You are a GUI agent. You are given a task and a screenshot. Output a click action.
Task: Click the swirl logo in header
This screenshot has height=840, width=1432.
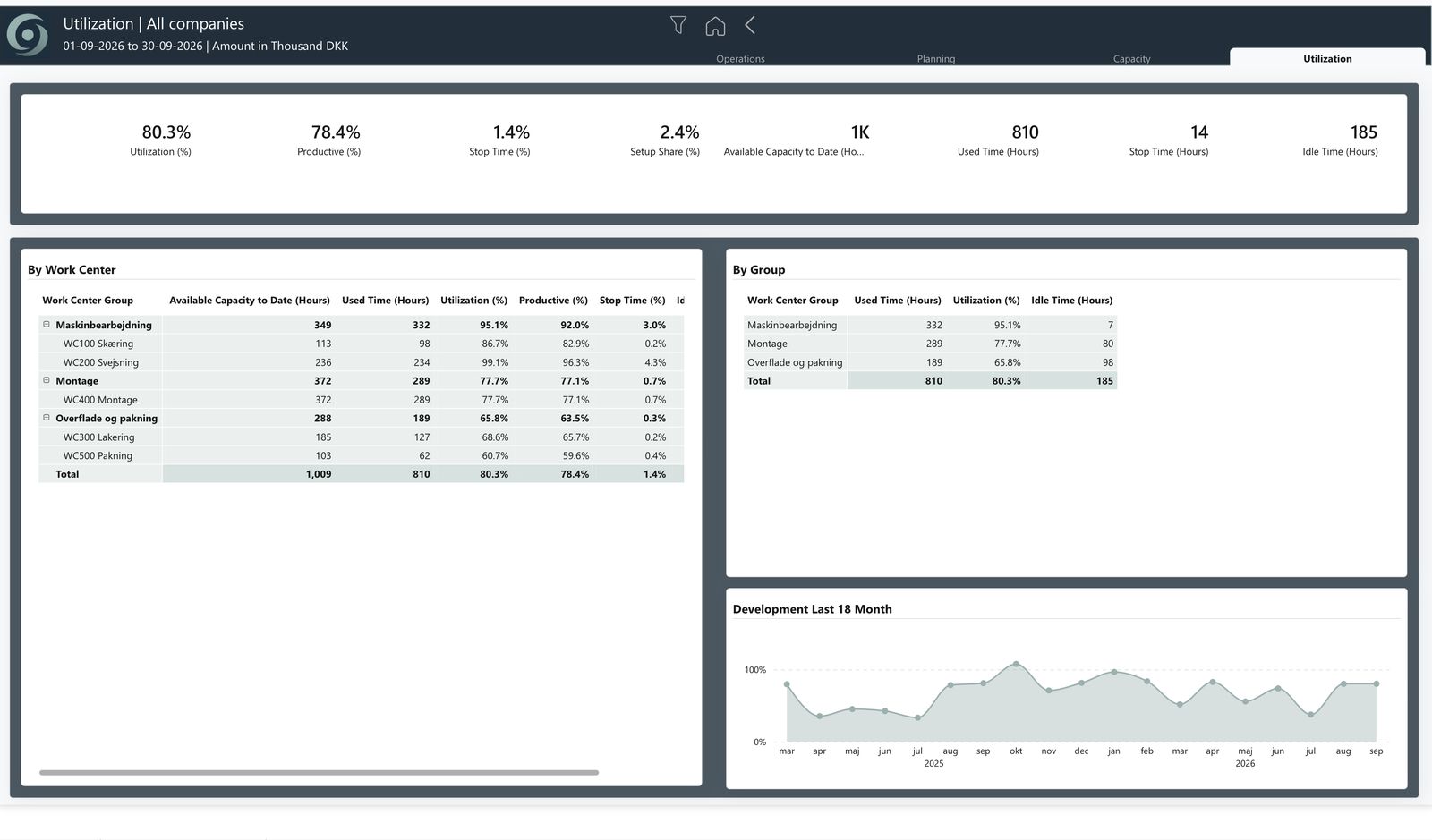pos(28,35)
